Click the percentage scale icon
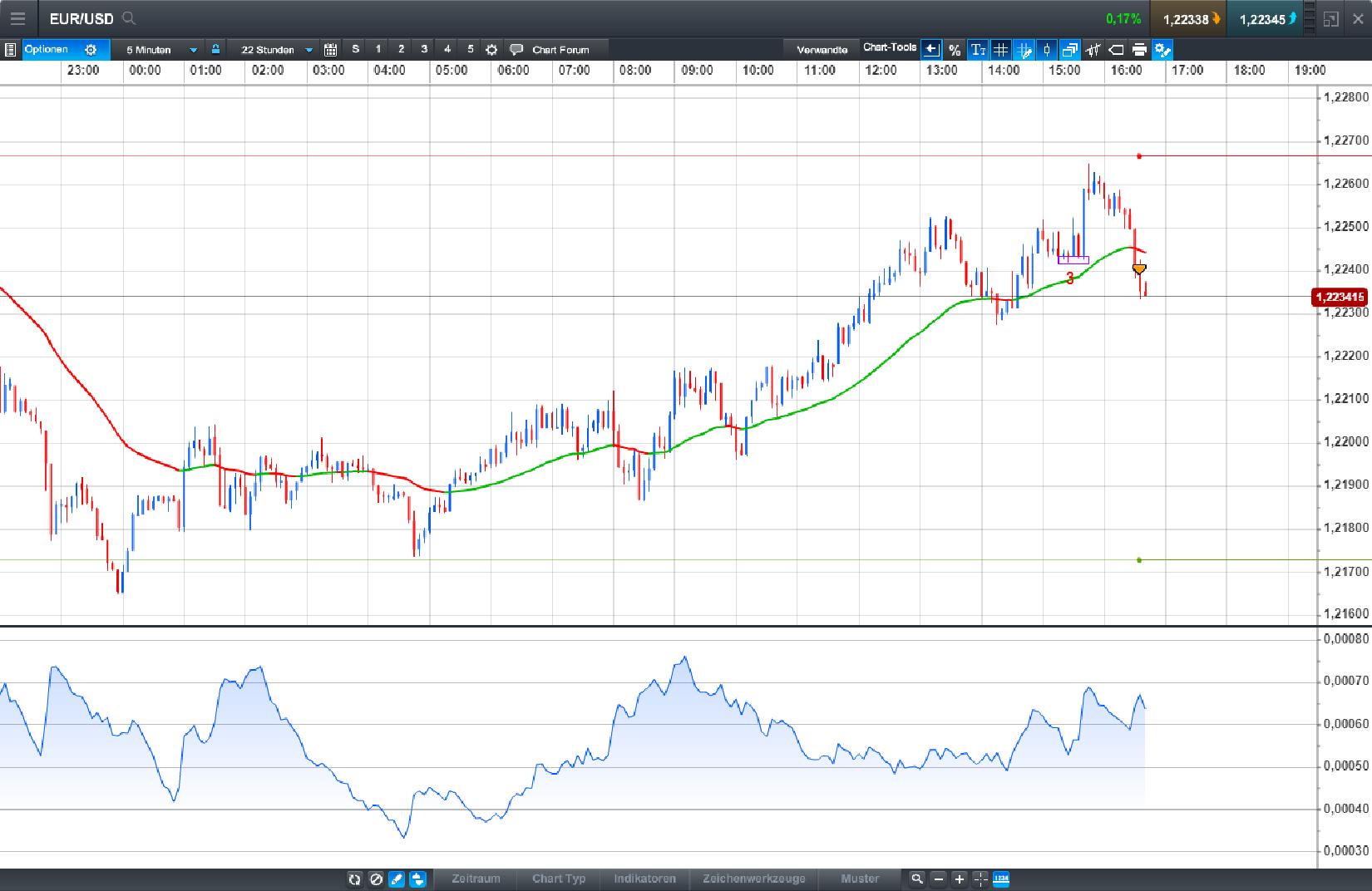 coord(955,49)
